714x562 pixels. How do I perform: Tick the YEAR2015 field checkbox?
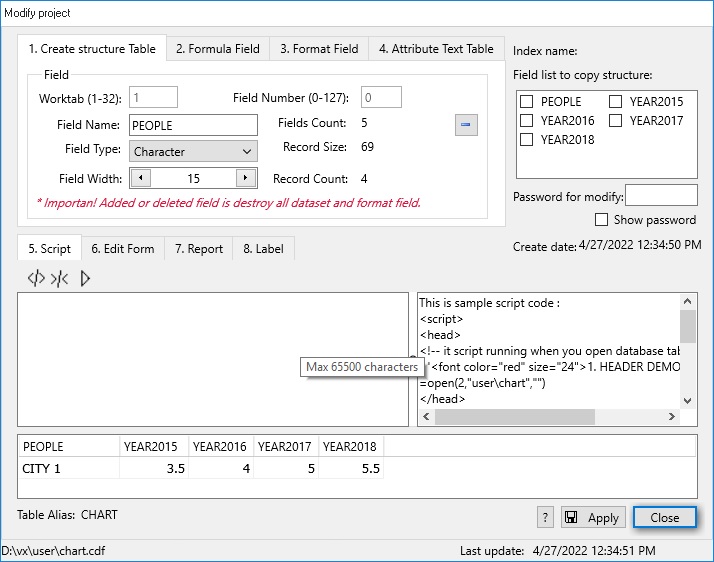(615, 101)
